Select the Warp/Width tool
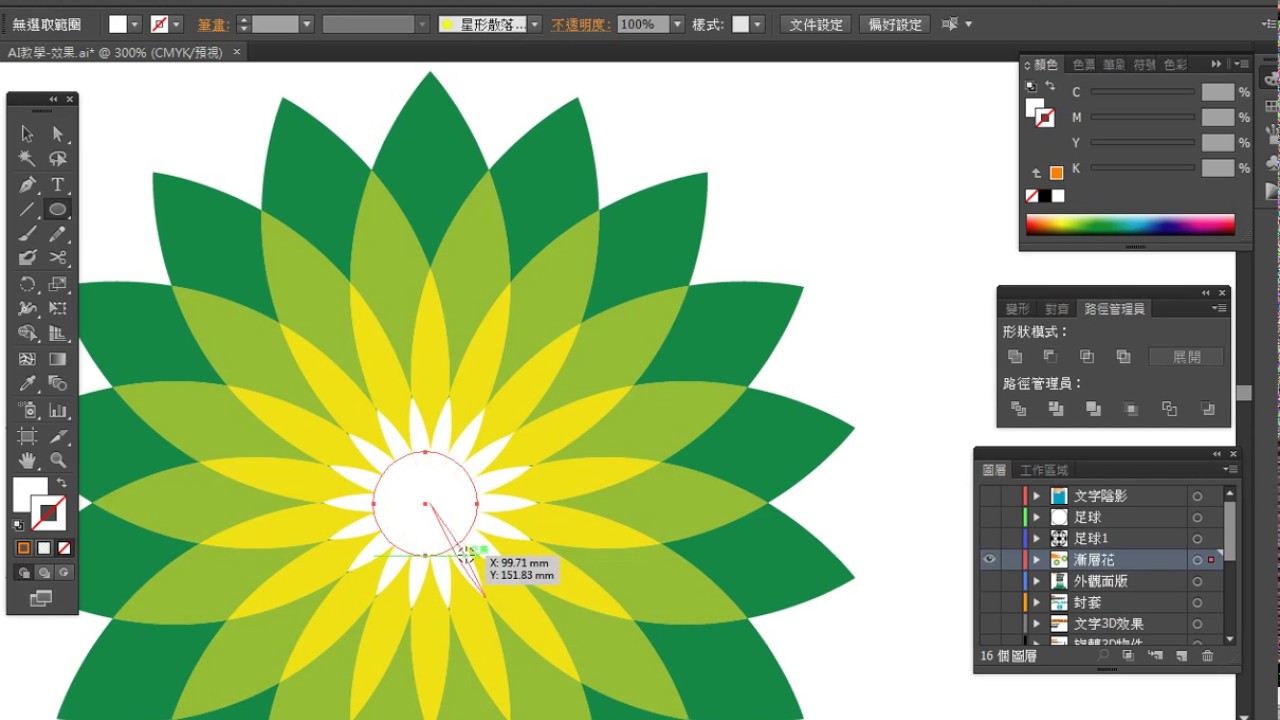 pyautogui.click(x=27, y=309)
